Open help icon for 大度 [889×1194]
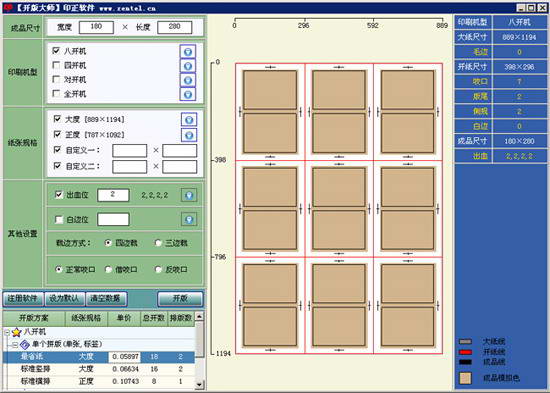 pos(189,120)
